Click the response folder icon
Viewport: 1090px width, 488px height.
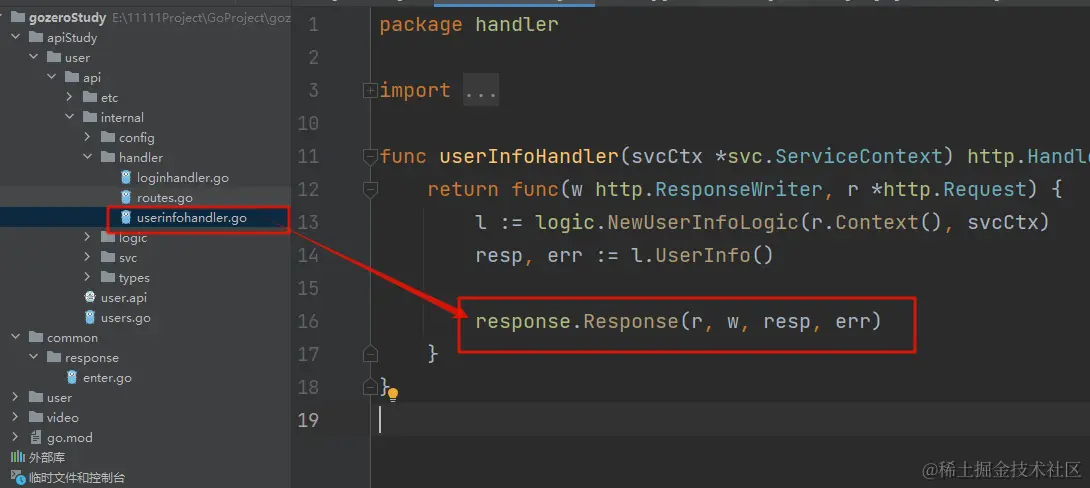[54, 357]
